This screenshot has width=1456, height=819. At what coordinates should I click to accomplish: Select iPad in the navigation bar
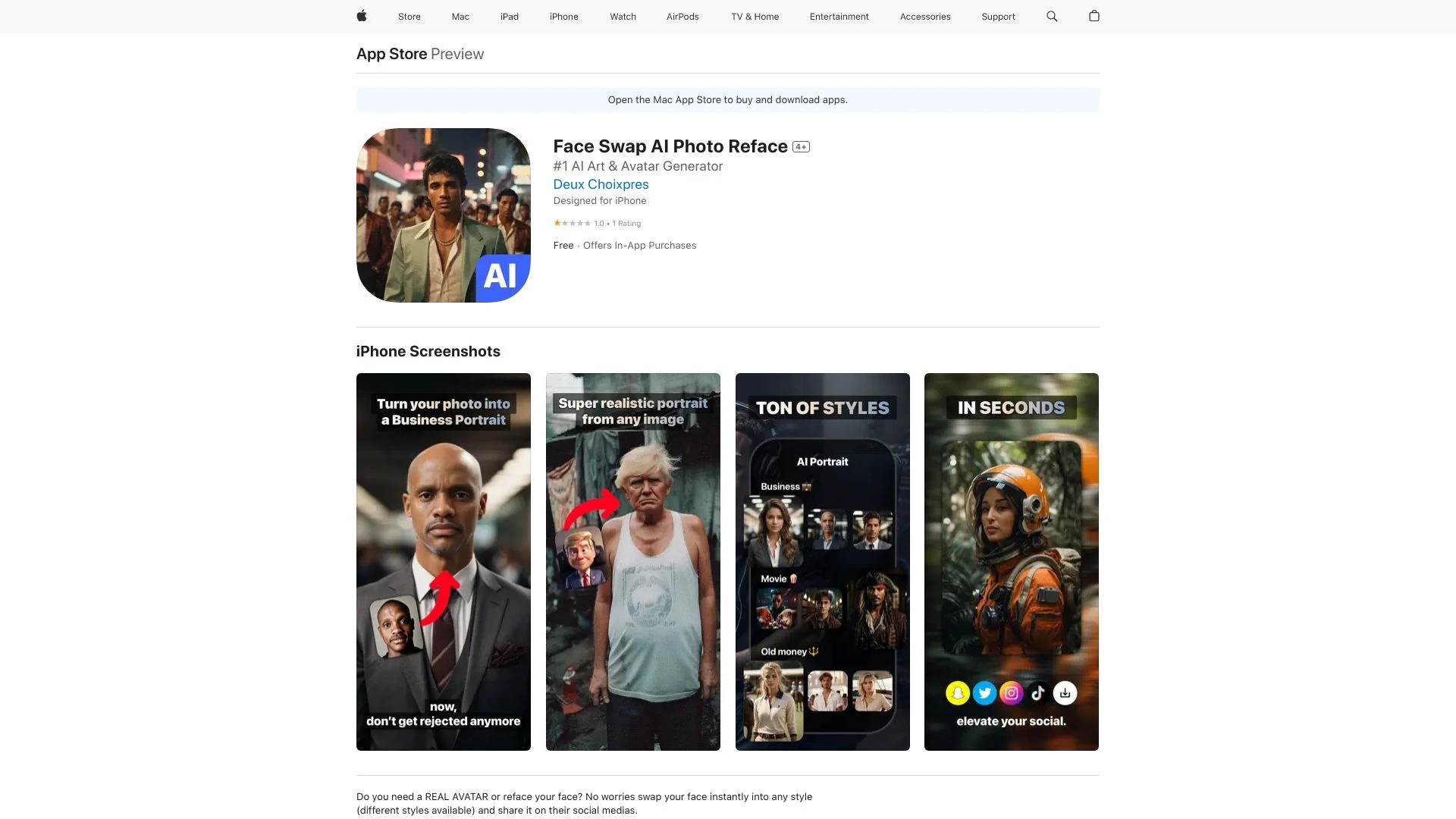509,17
